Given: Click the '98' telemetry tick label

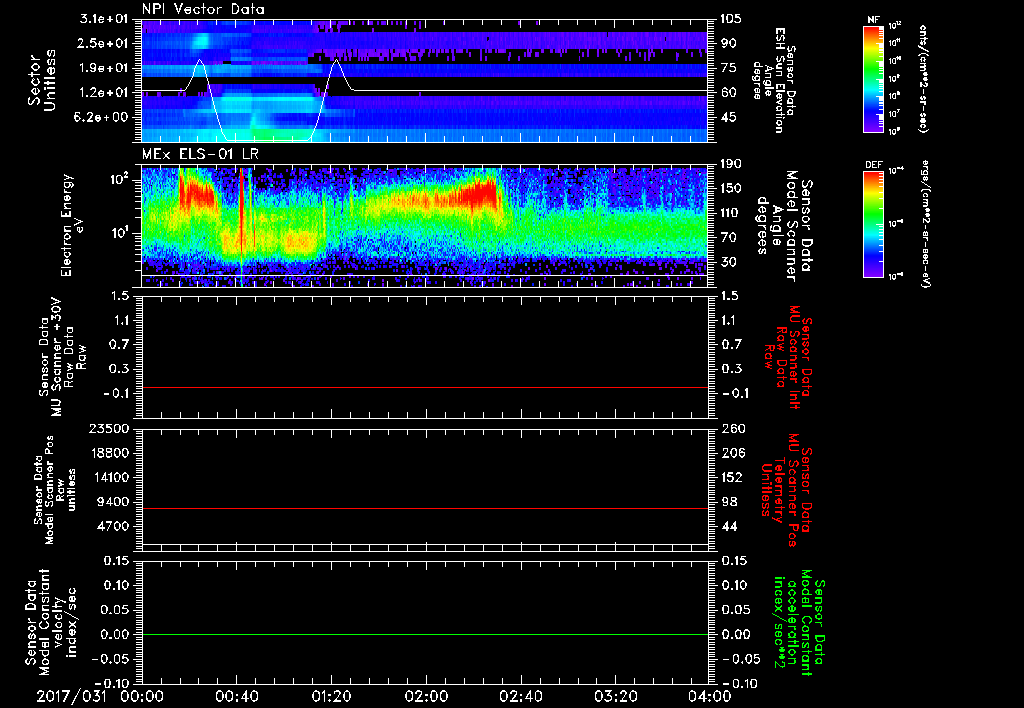Looking at the screenshot, I should point(728,502).
